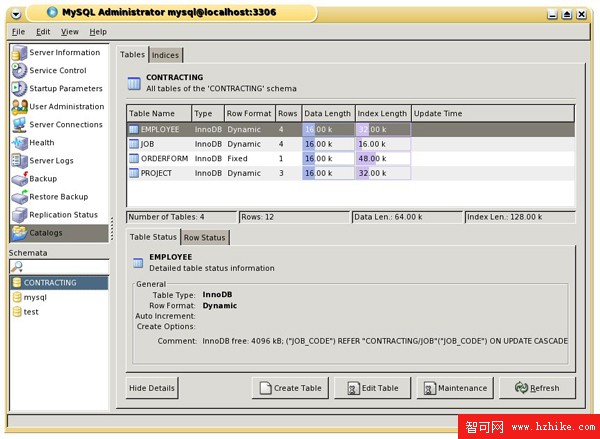Click the Rows: 12 status field
The height and width of the screenshot is (439, 600).
click(x=294, y=217)
